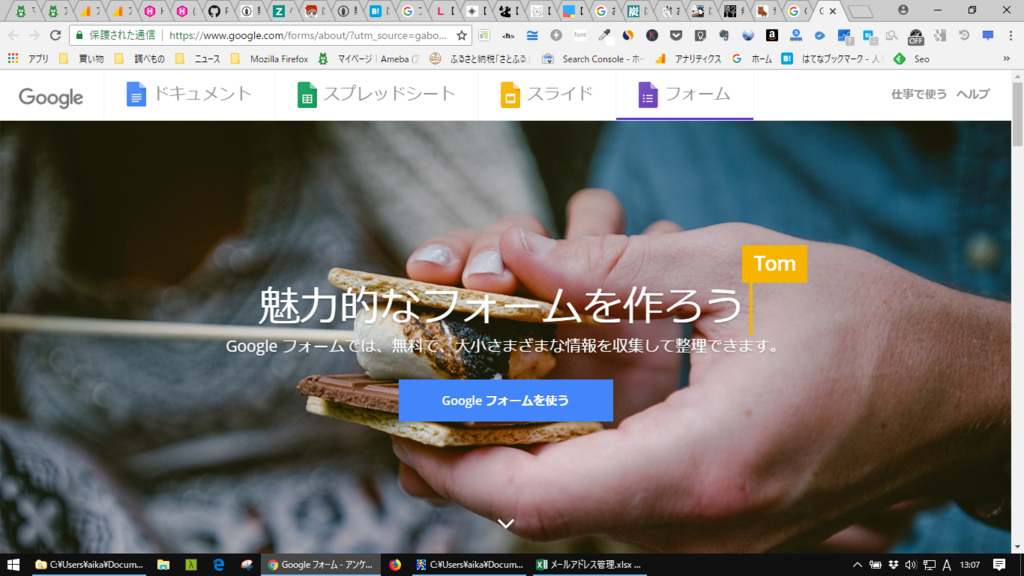Open the 買い物 bookmark folder
The image size is (1024, 576).
tap(82, 59)
